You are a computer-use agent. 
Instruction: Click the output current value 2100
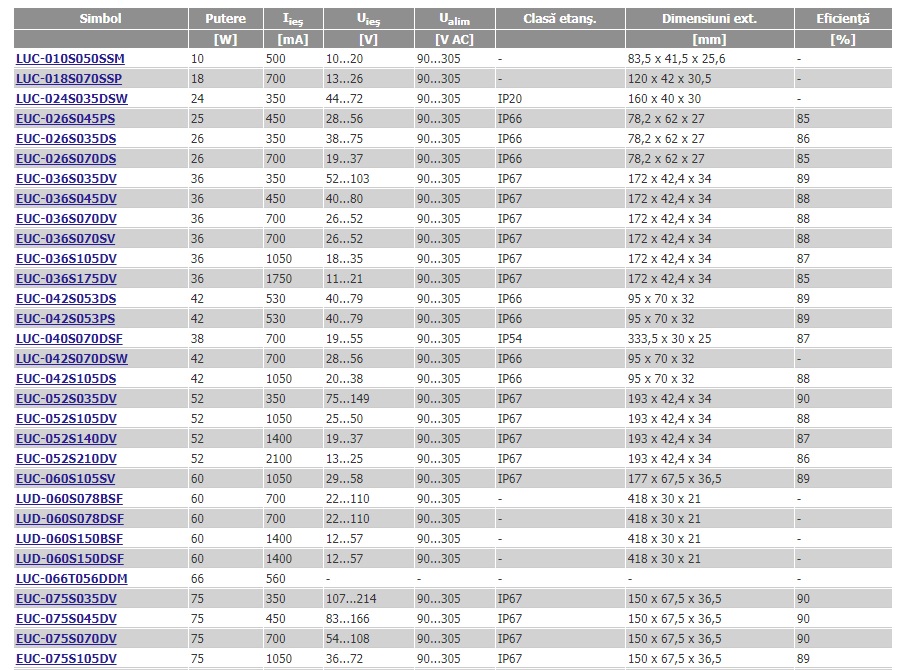point(279,459)
